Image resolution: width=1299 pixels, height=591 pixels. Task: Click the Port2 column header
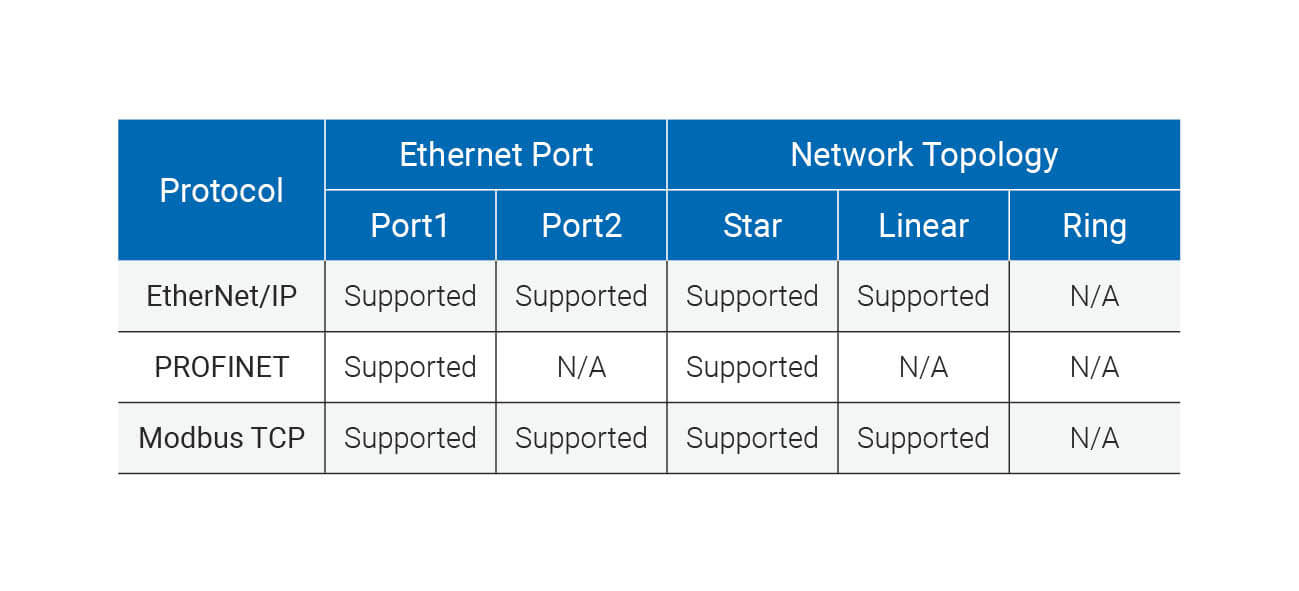click(x=581, y=225)
